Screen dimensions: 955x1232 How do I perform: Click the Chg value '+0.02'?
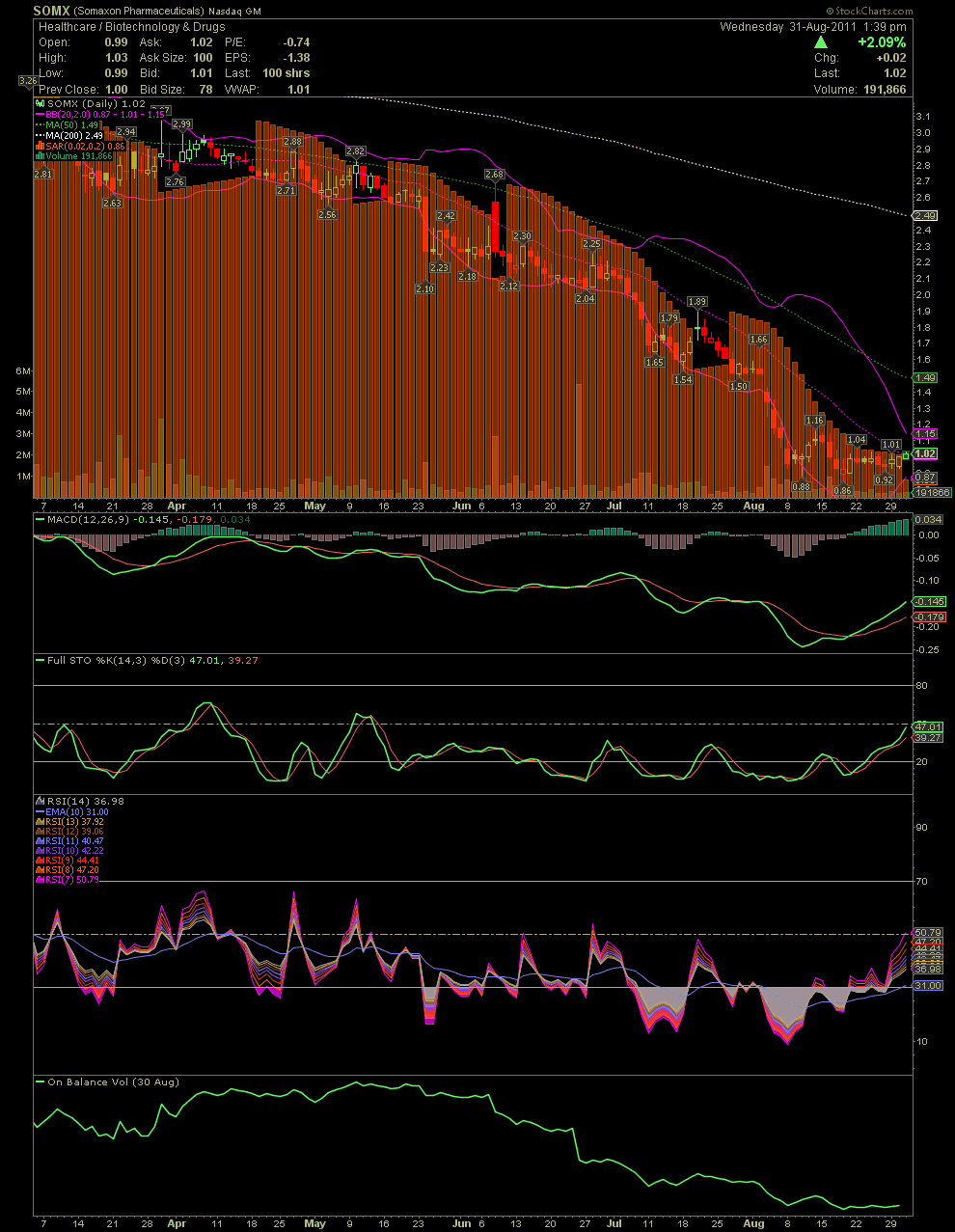pos(889,58)
